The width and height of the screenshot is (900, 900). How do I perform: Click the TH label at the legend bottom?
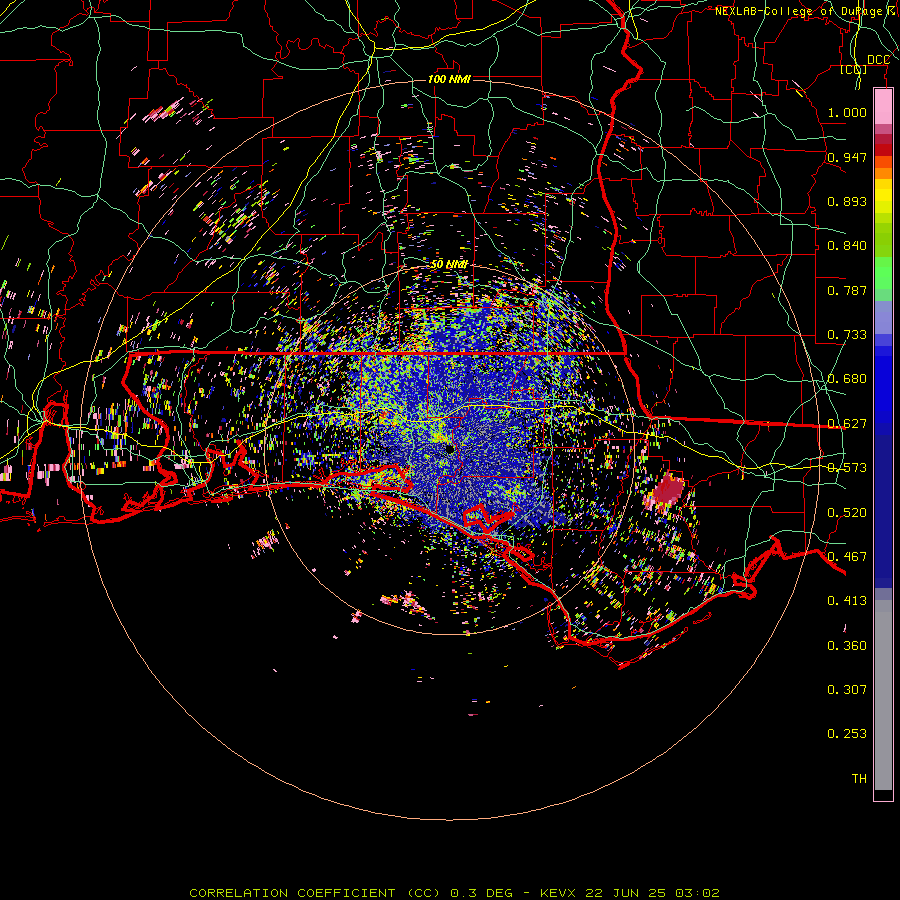pyautogui.click(x=859, y=779)
